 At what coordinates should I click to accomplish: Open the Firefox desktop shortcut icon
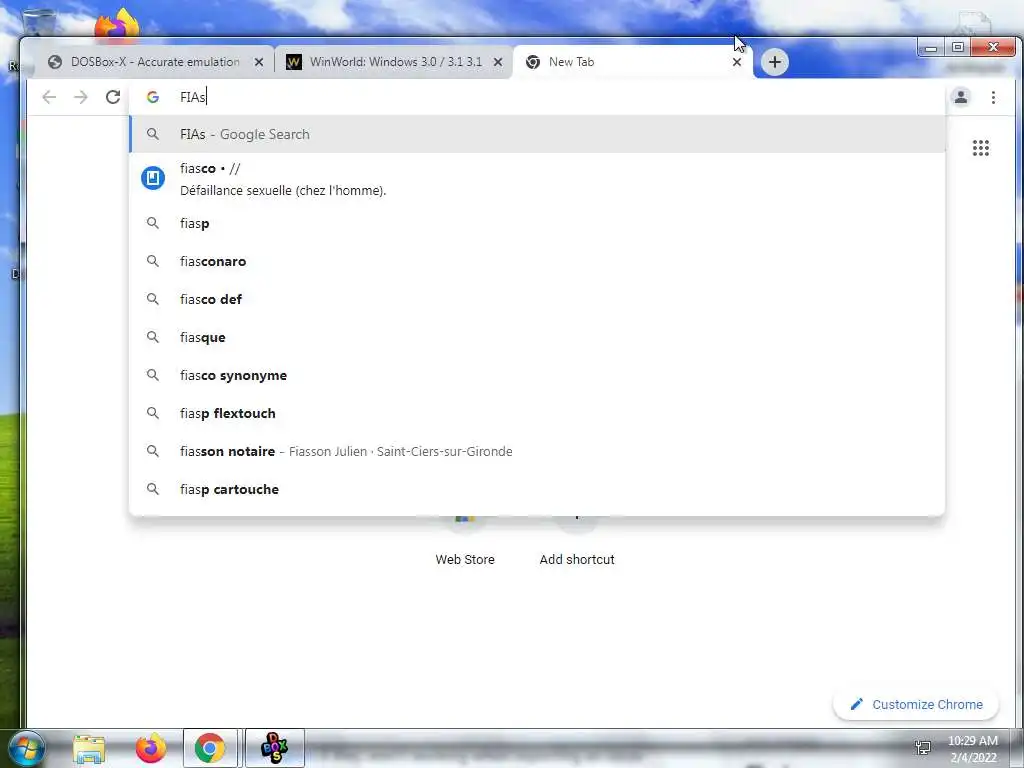[x=117, y=25]
